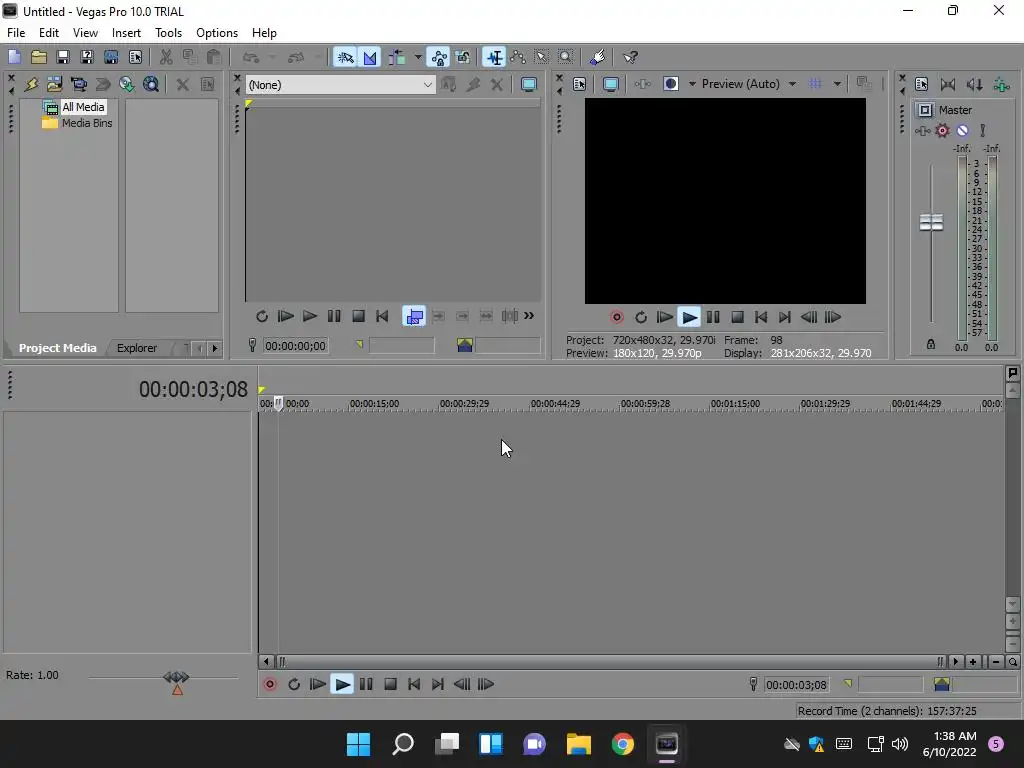Select Media Bins folder in the tree
1024x768 pixels.
tap(87, 123)
